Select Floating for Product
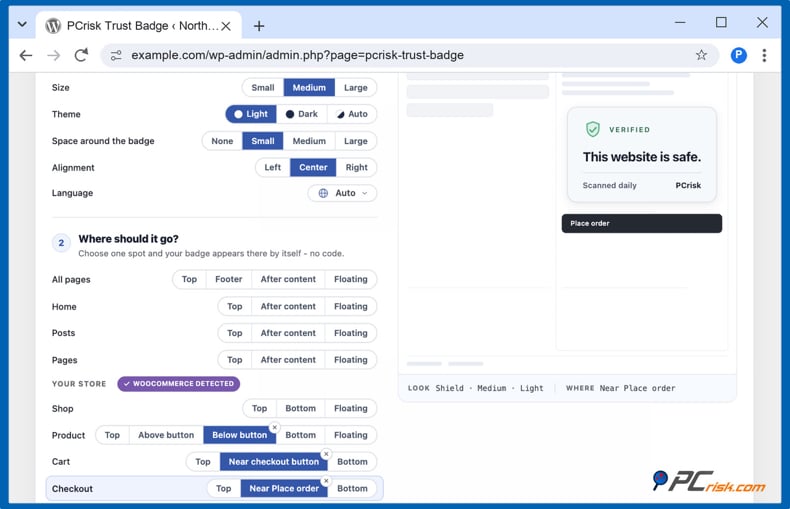Image resolution: width=790 pixels, height=509 pixels. click(351, 435)
